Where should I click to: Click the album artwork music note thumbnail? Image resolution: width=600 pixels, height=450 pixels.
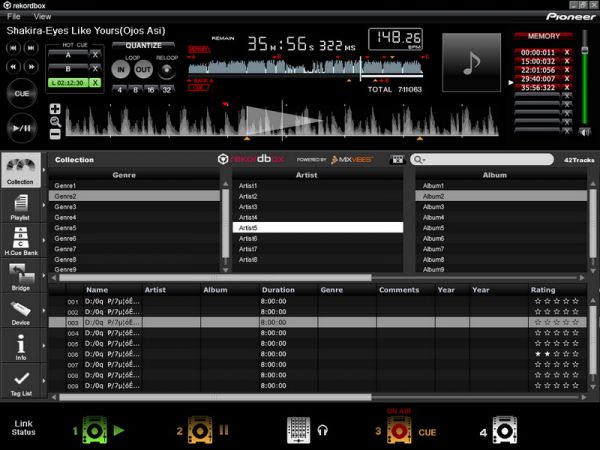point(471,62)
